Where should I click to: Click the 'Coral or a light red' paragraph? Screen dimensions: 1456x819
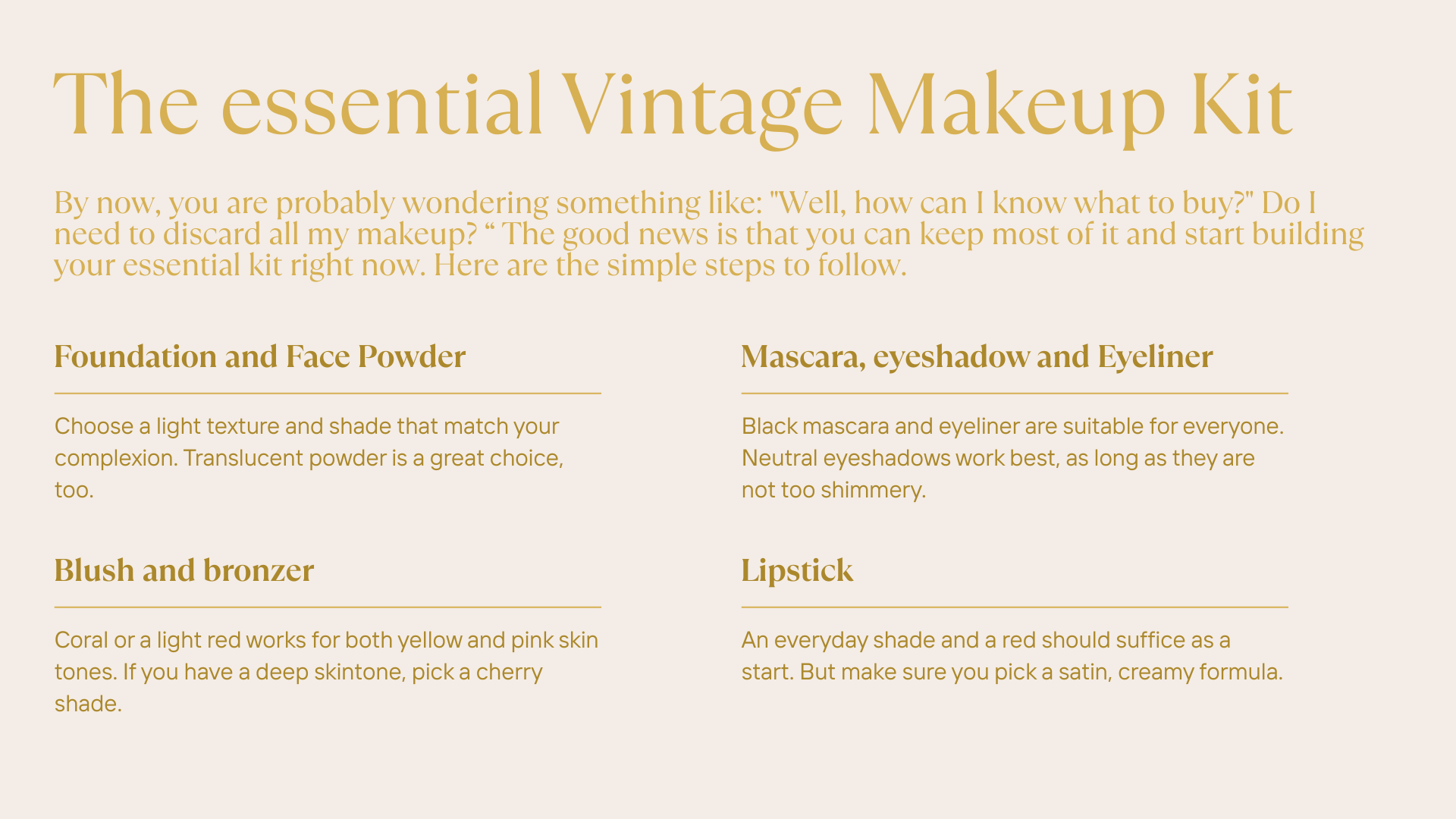326,672
